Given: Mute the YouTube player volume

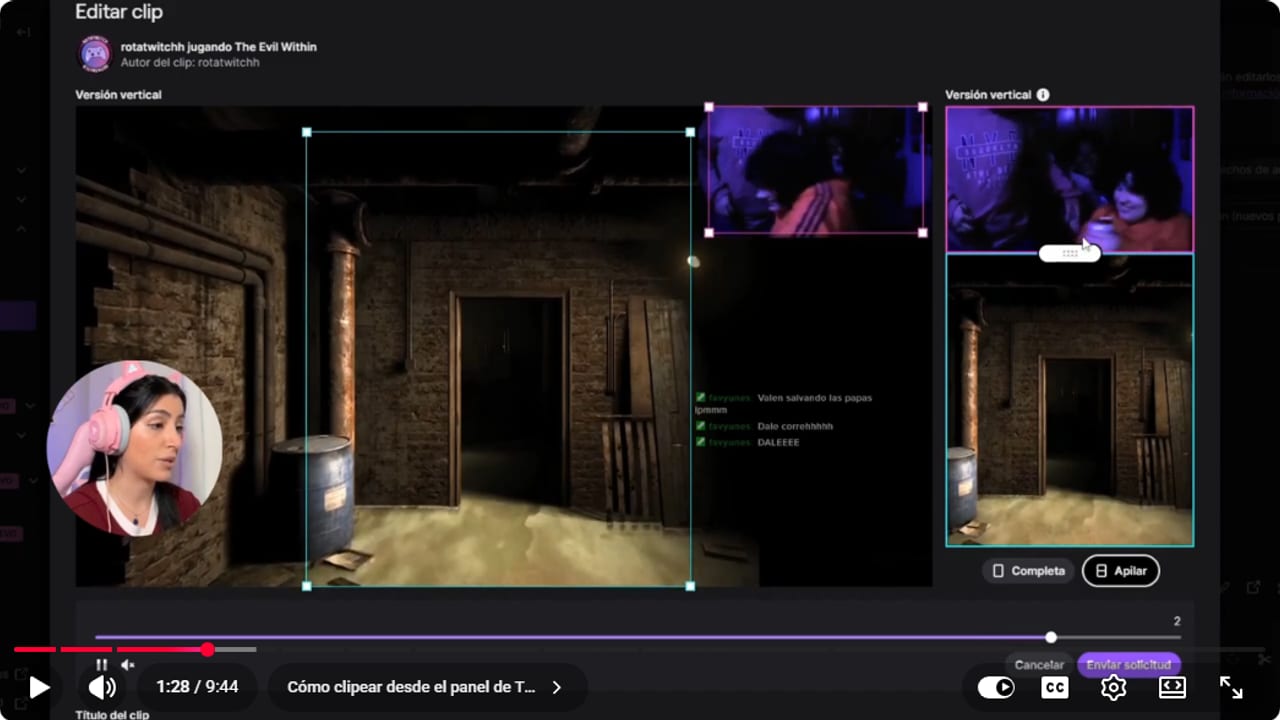Looking at the screenshot, I should click(102, 687).
